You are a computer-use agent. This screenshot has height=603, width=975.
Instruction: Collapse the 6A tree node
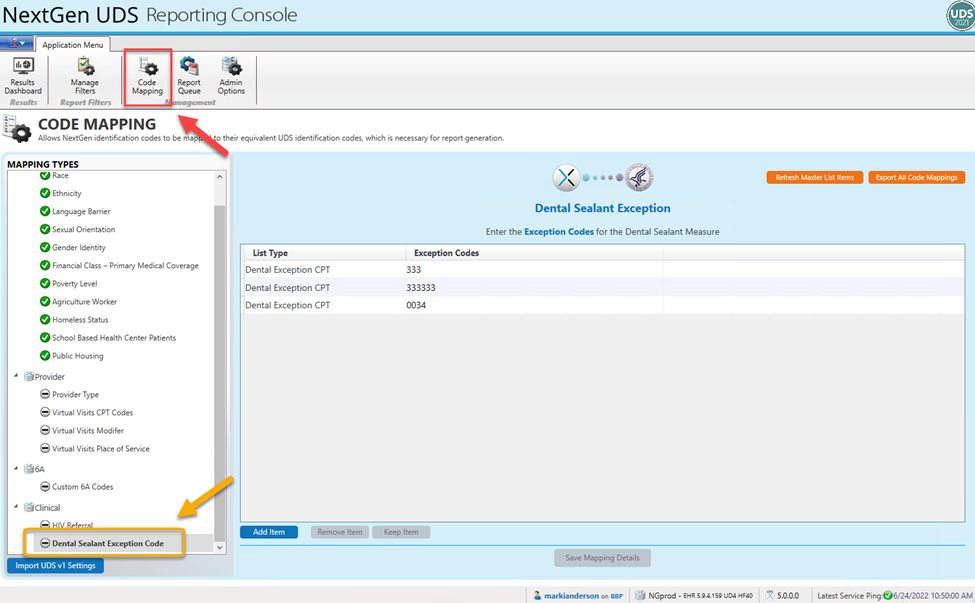coord(16,468)
